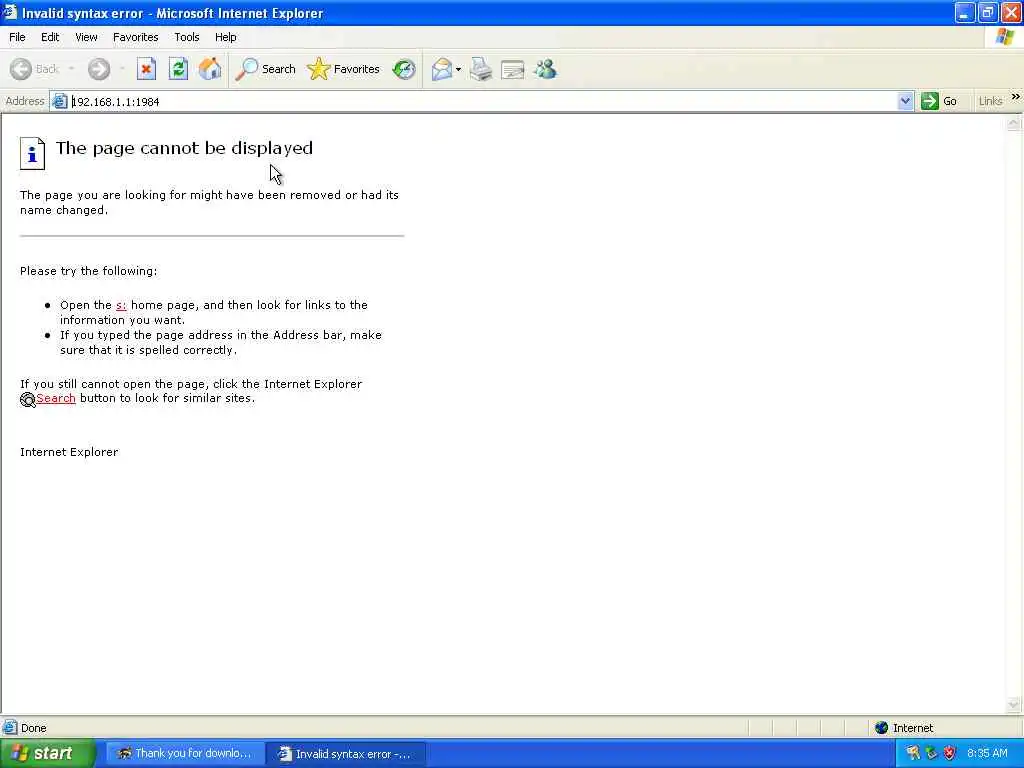Expand the Mail button dropdown arrow
This screenshot has height=768, width=1024.
coord(458,69)
